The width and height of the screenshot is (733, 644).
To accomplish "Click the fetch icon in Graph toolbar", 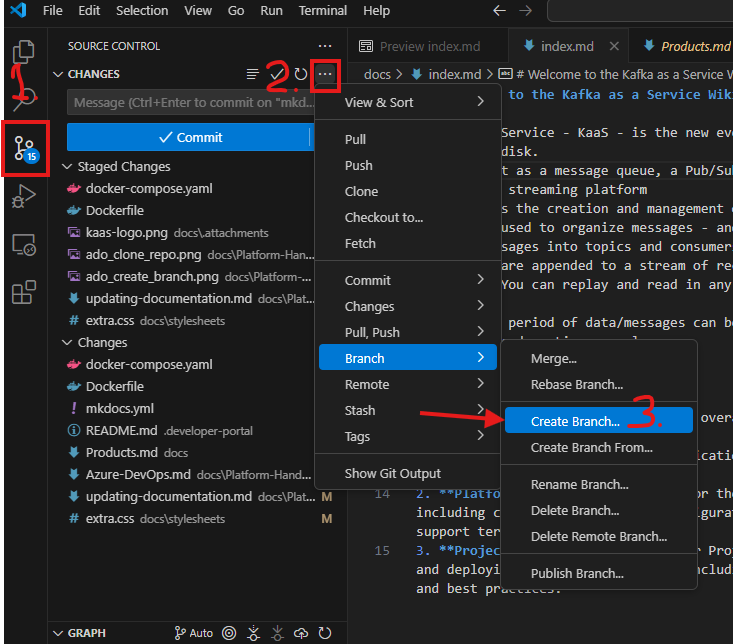I will pyautogui.click(x=253, y=633).
